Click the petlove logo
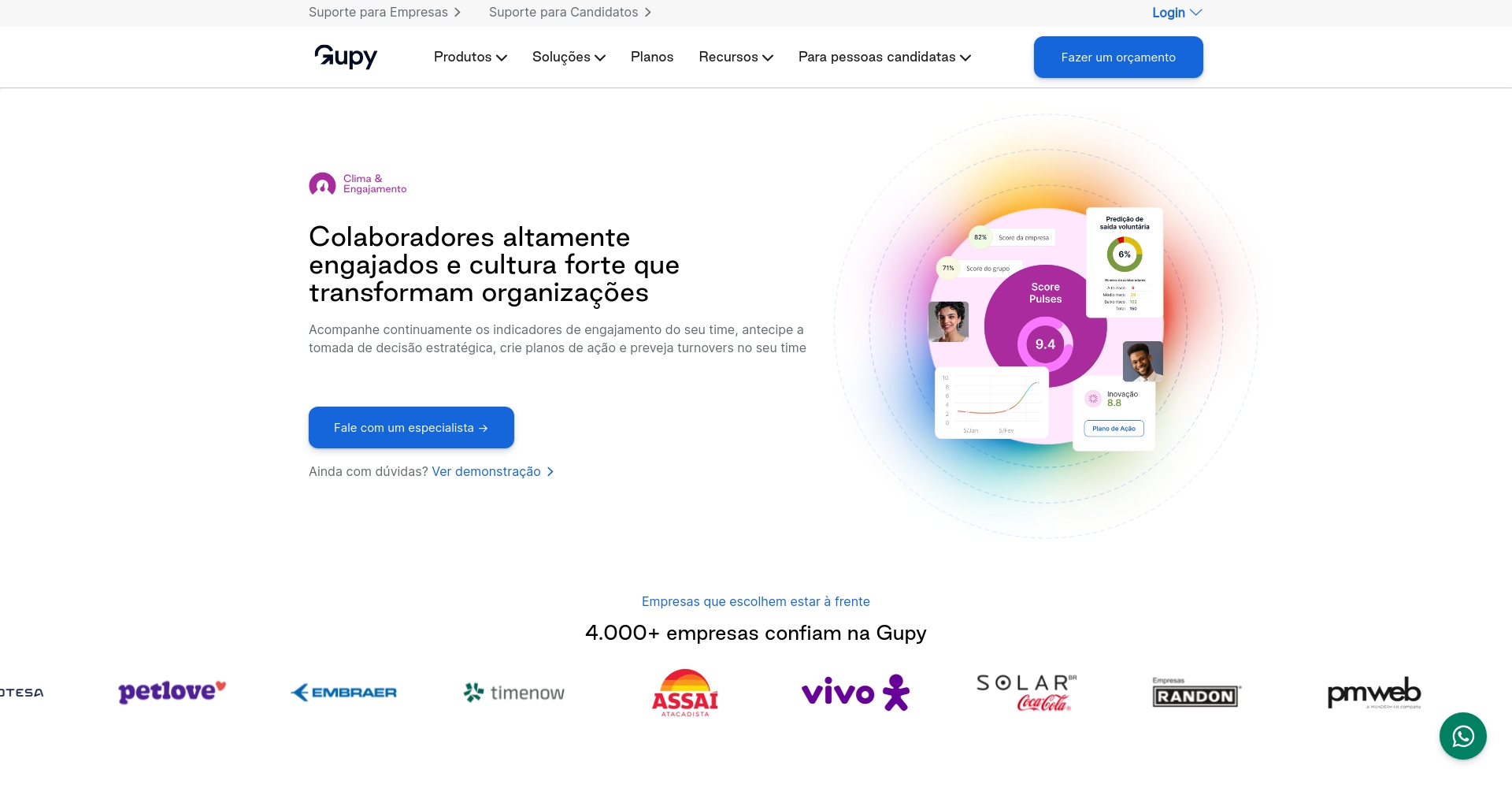This screenshot has width=1512, height=788. [172, 692]
